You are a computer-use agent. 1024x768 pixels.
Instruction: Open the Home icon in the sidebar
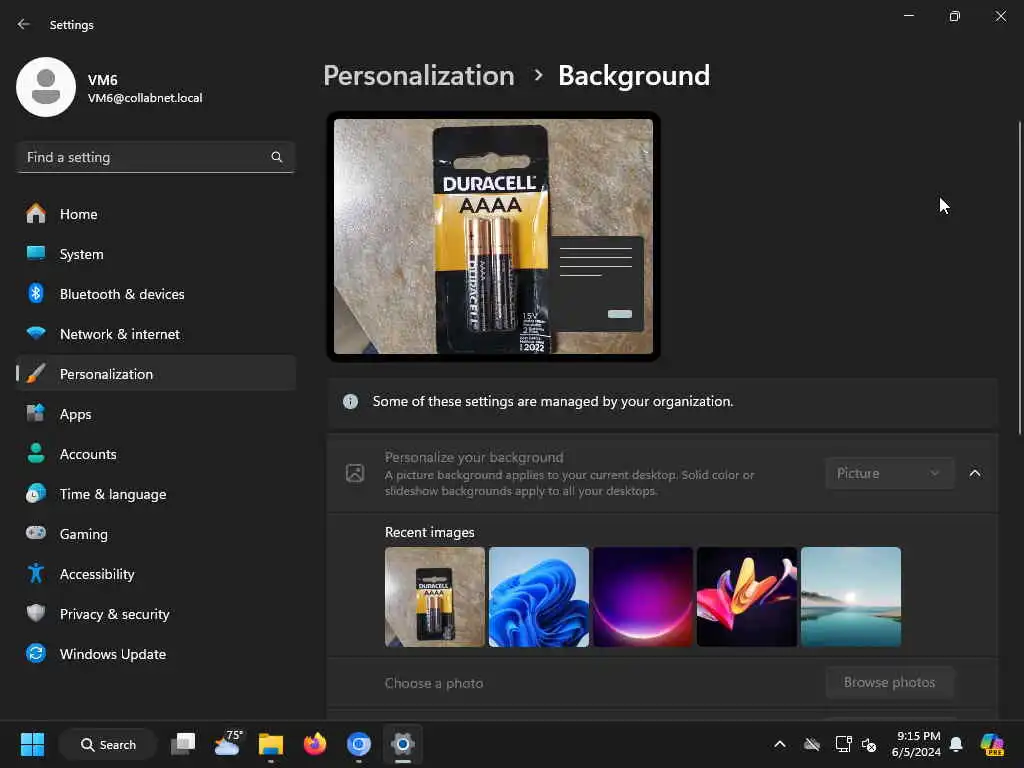coord(36,214)
